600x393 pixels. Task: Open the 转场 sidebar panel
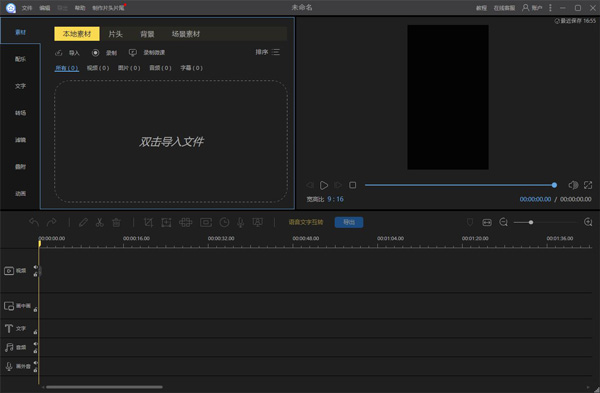(x=20, y=113)
